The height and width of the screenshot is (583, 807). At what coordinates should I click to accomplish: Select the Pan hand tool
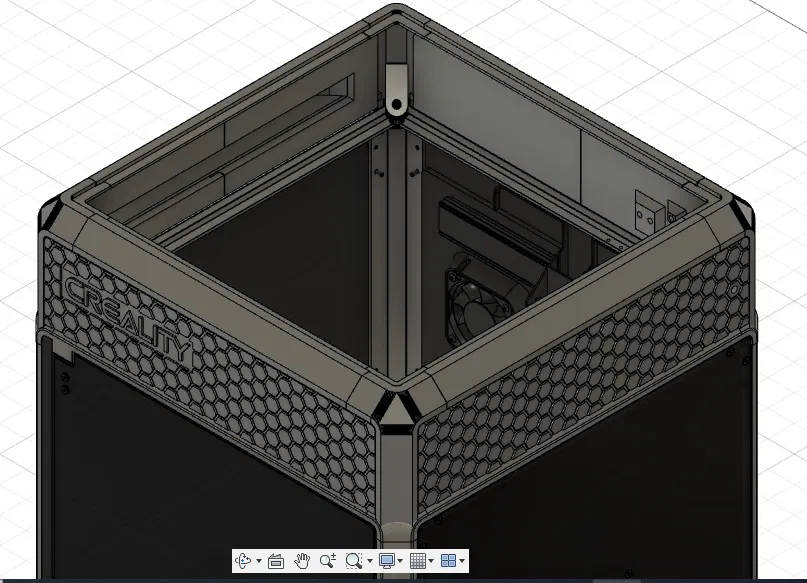point(302,560)
